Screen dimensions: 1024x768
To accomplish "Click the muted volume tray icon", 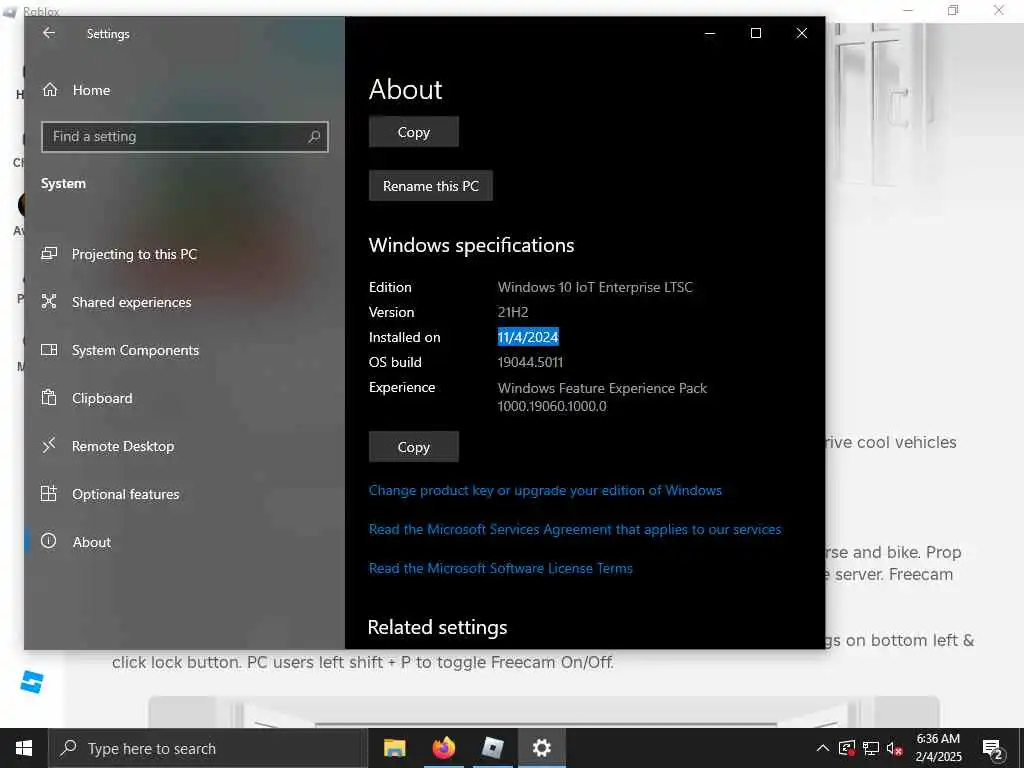I will tap(894, 748).
